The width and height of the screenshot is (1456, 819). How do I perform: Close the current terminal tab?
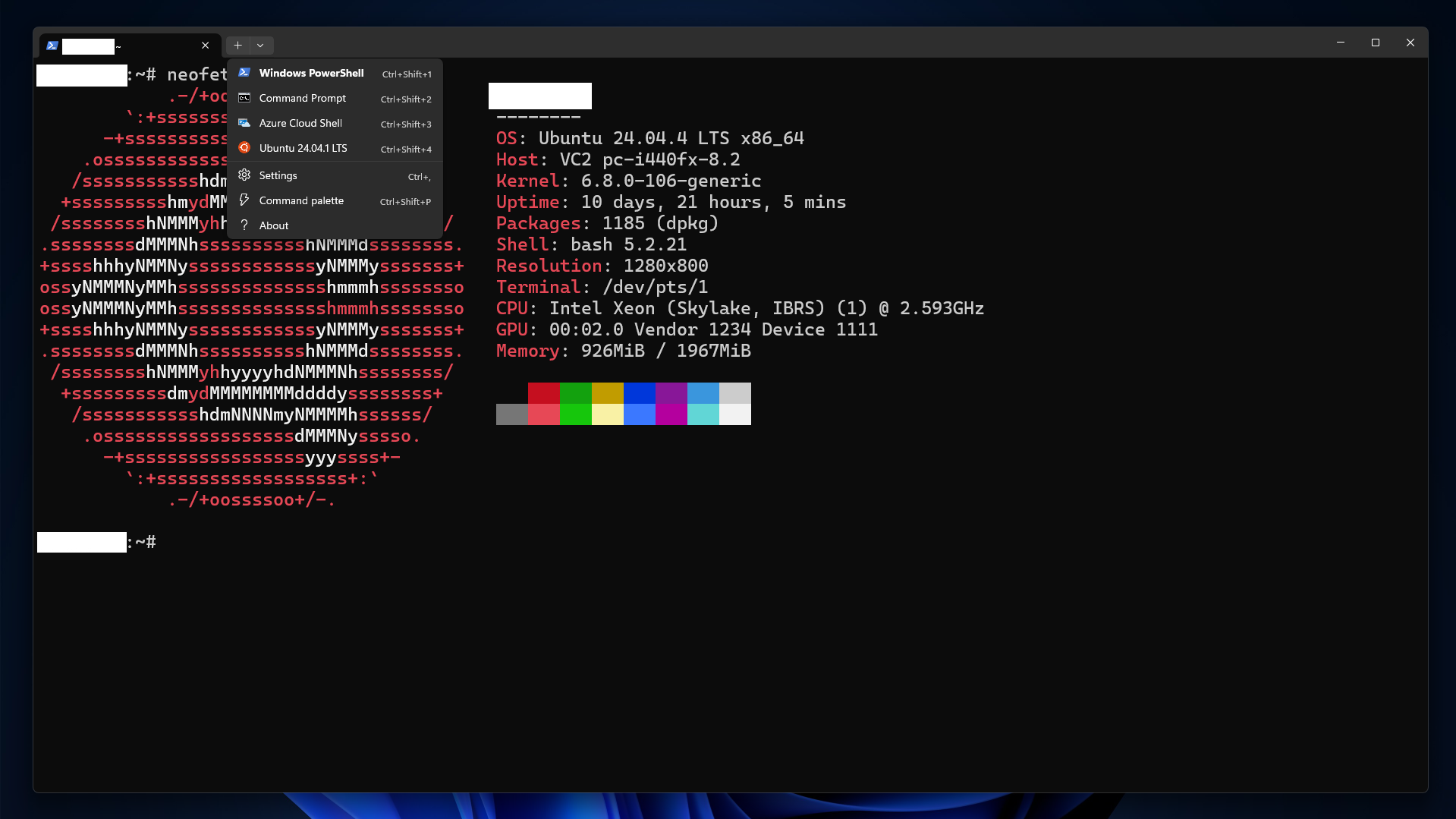(x=206, y=46)
